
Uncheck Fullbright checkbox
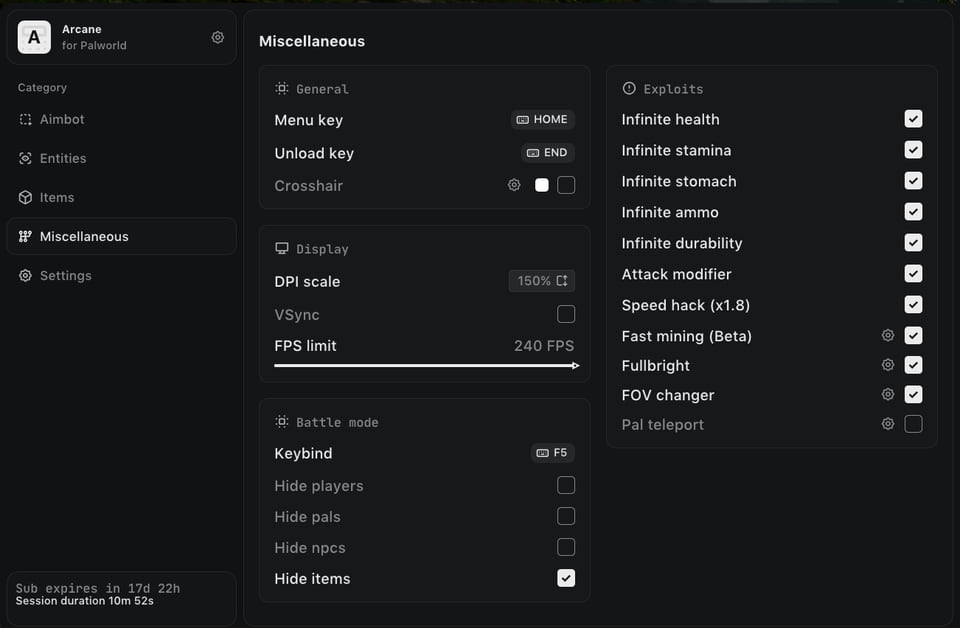pyautogui.click(x=913, y=365)
